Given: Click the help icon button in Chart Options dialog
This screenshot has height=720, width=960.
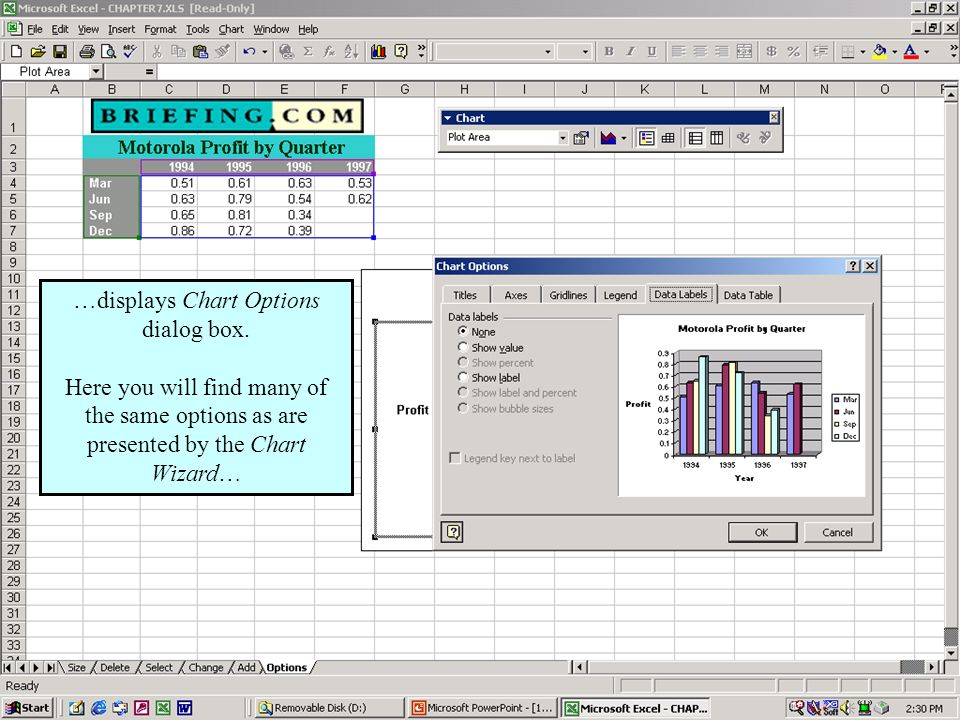Looking at the screenshot, I should (452, 532).
